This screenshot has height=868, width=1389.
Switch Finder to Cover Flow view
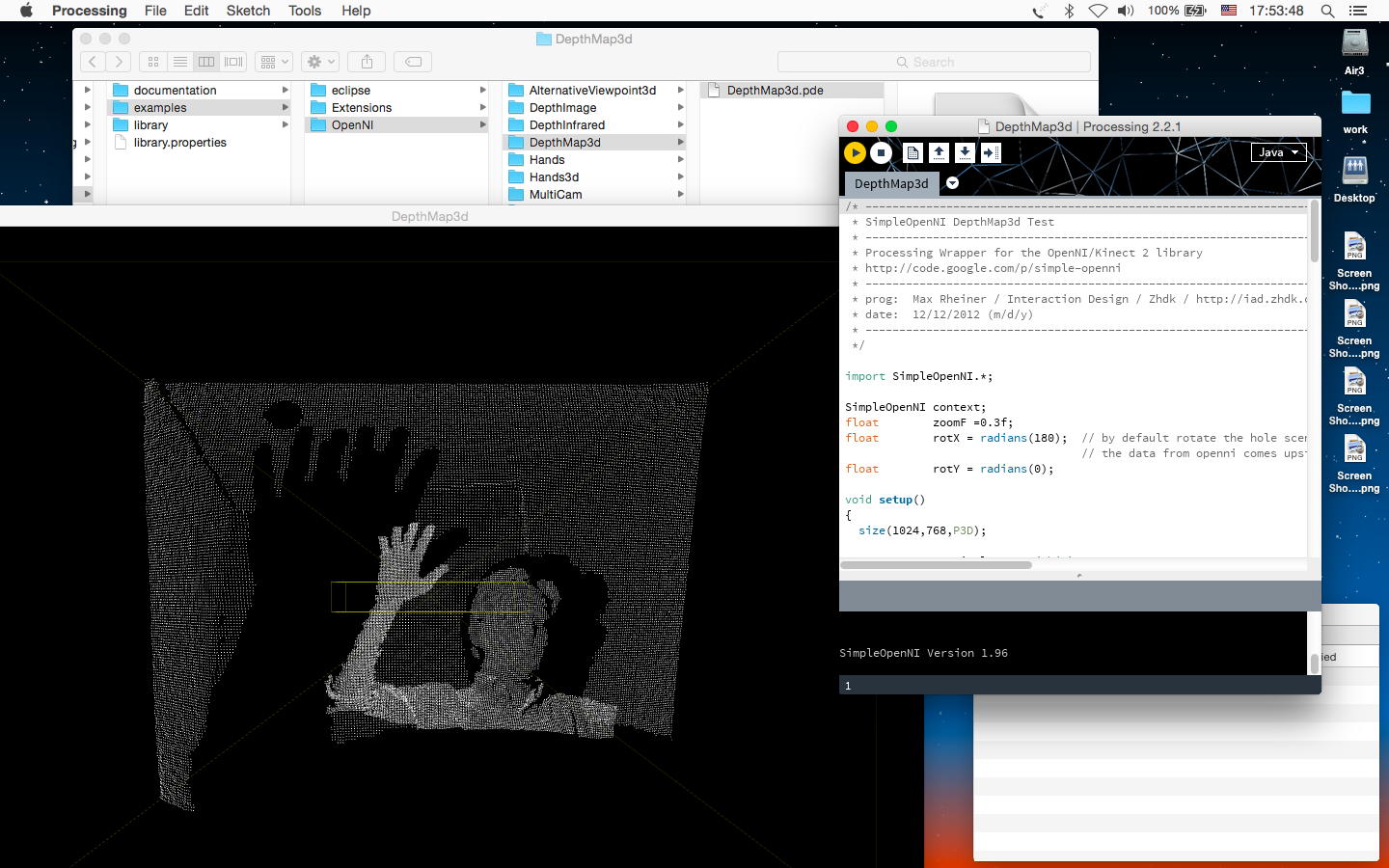coord(233,62)
